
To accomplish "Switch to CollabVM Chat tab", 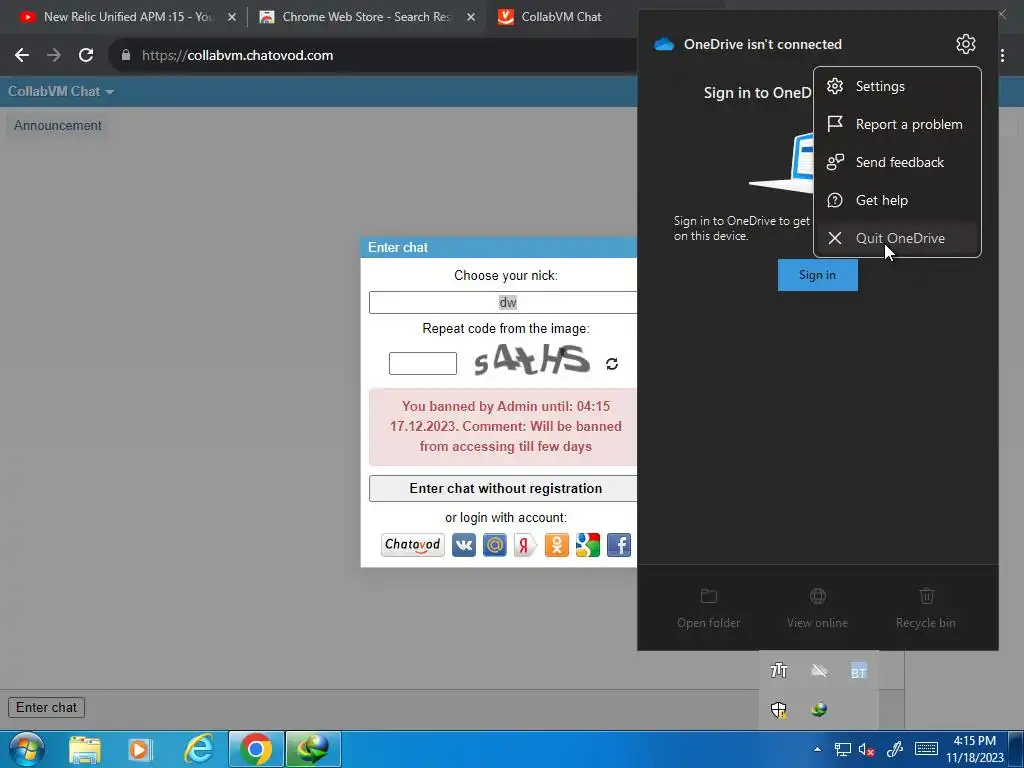I will click(562, 17).
